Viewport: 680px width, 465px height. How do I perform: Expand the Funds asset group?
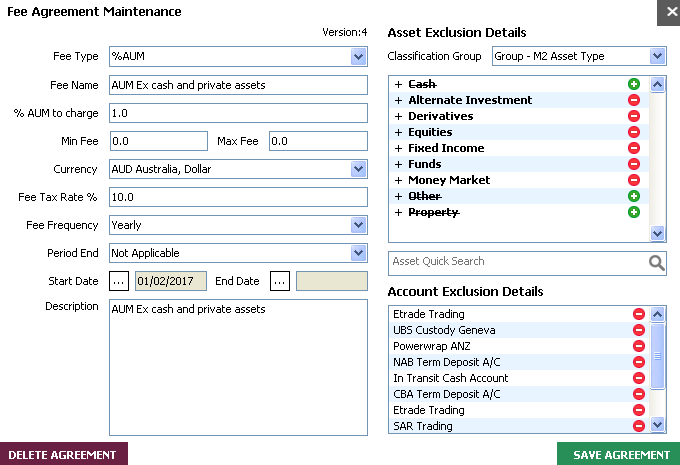398,164
